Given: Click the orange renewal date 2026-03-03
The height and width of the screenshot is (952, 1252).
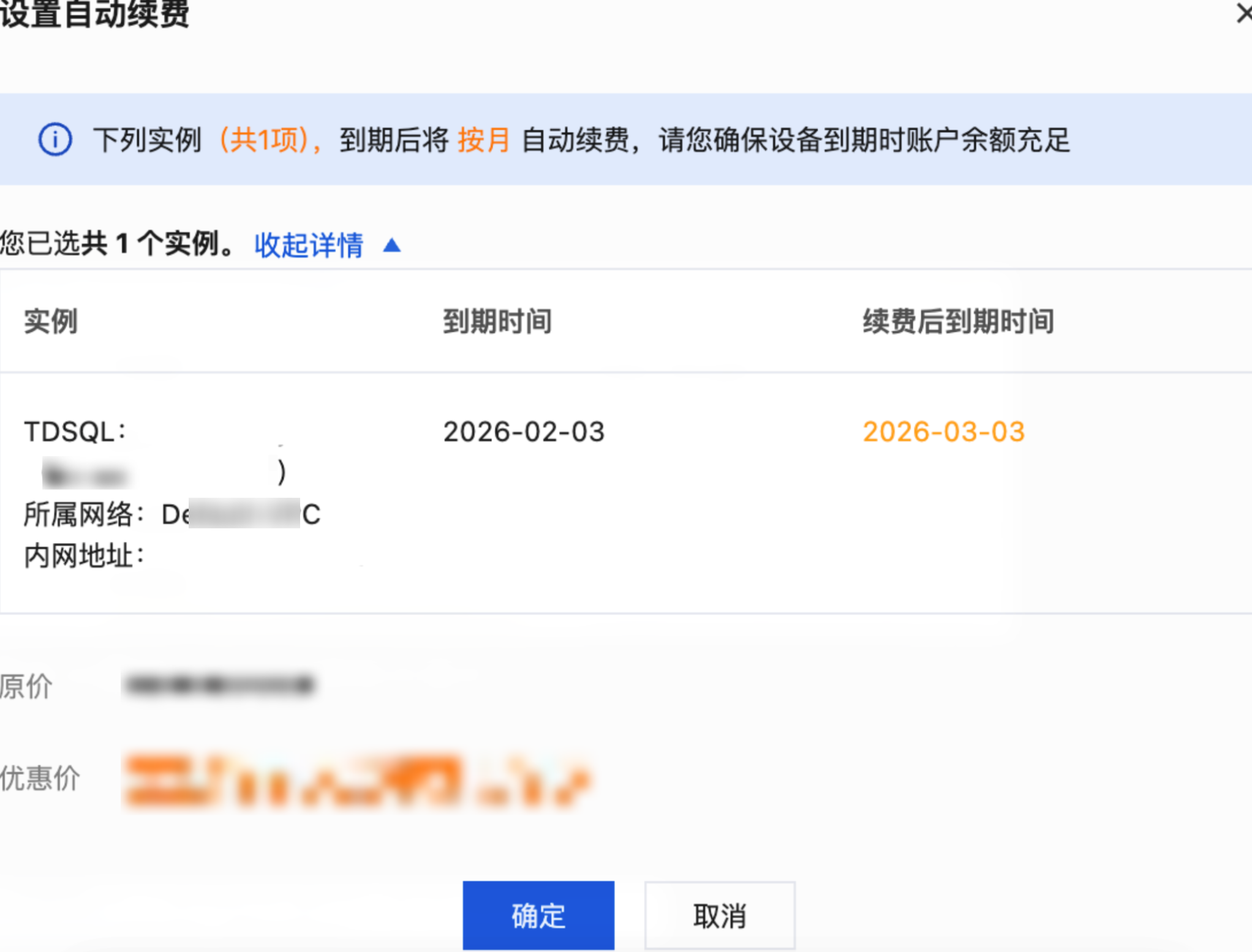Looking at the screenshot, I should pyautogui.click(x=943, y=432).
